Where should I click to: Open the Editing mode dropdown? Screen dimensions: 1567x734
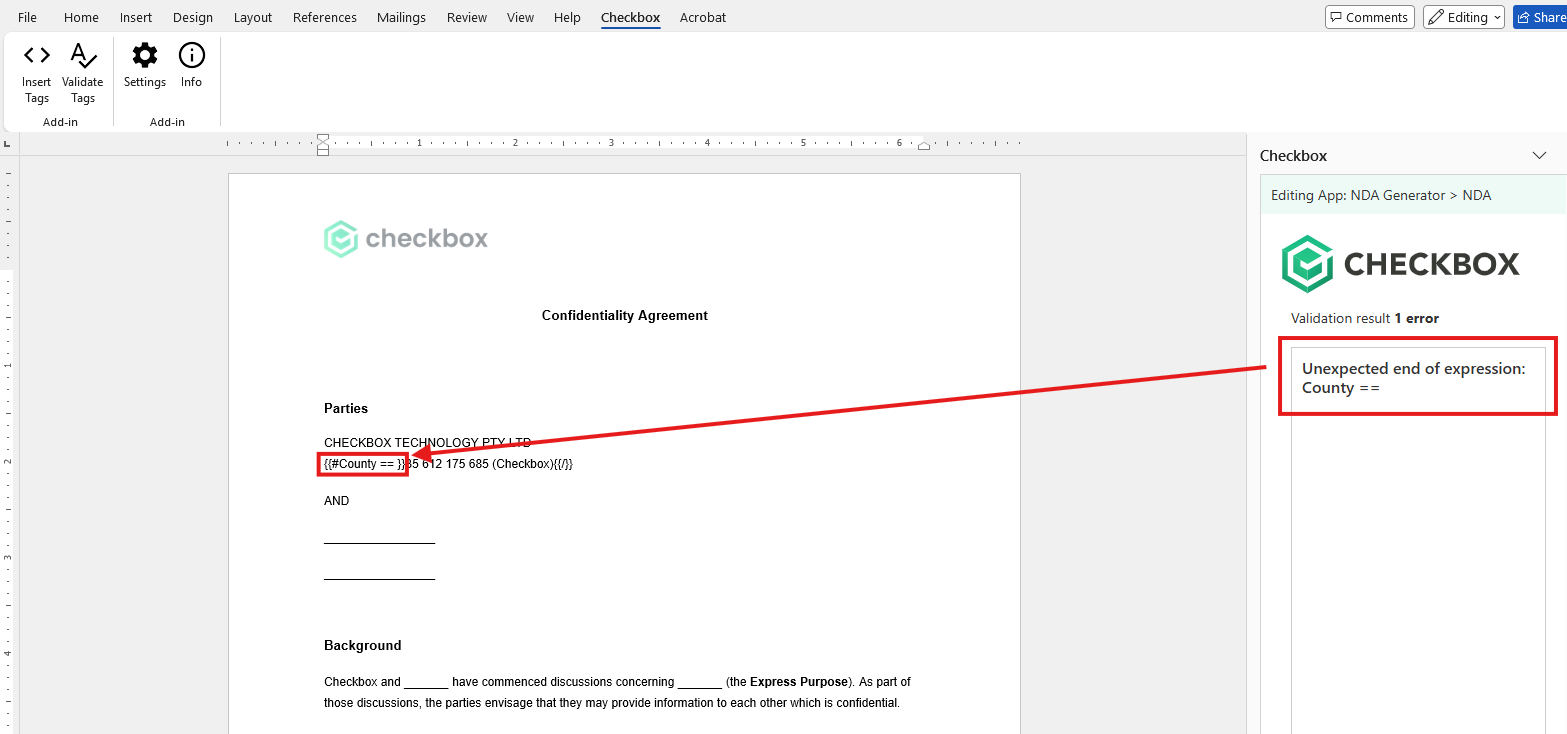point(1464,17)
